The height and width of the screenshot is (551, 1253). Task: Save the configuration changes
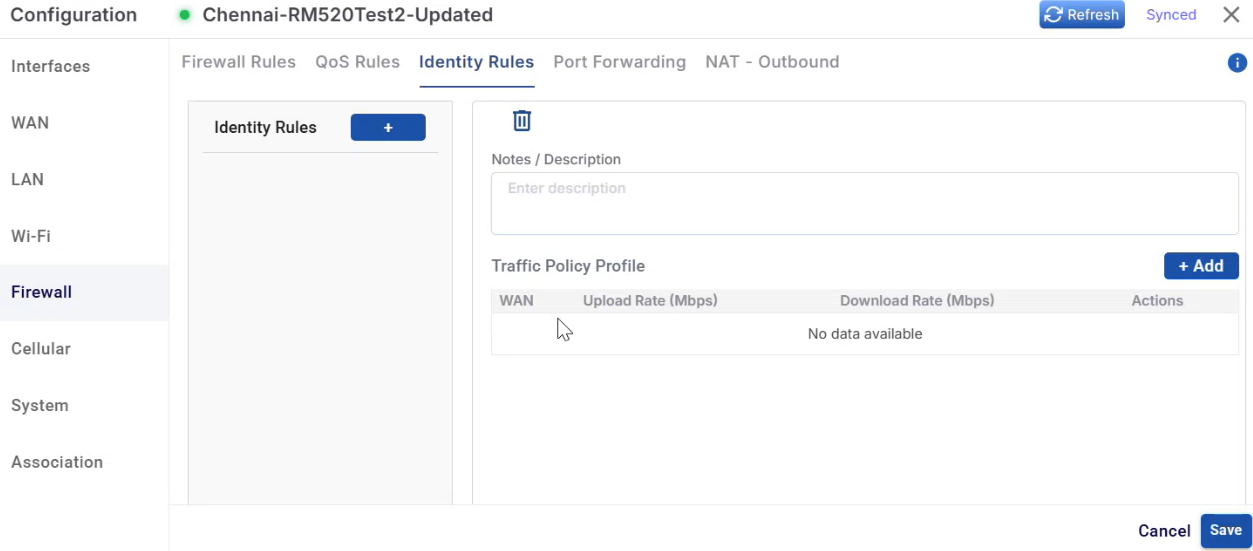(1225, 531)
